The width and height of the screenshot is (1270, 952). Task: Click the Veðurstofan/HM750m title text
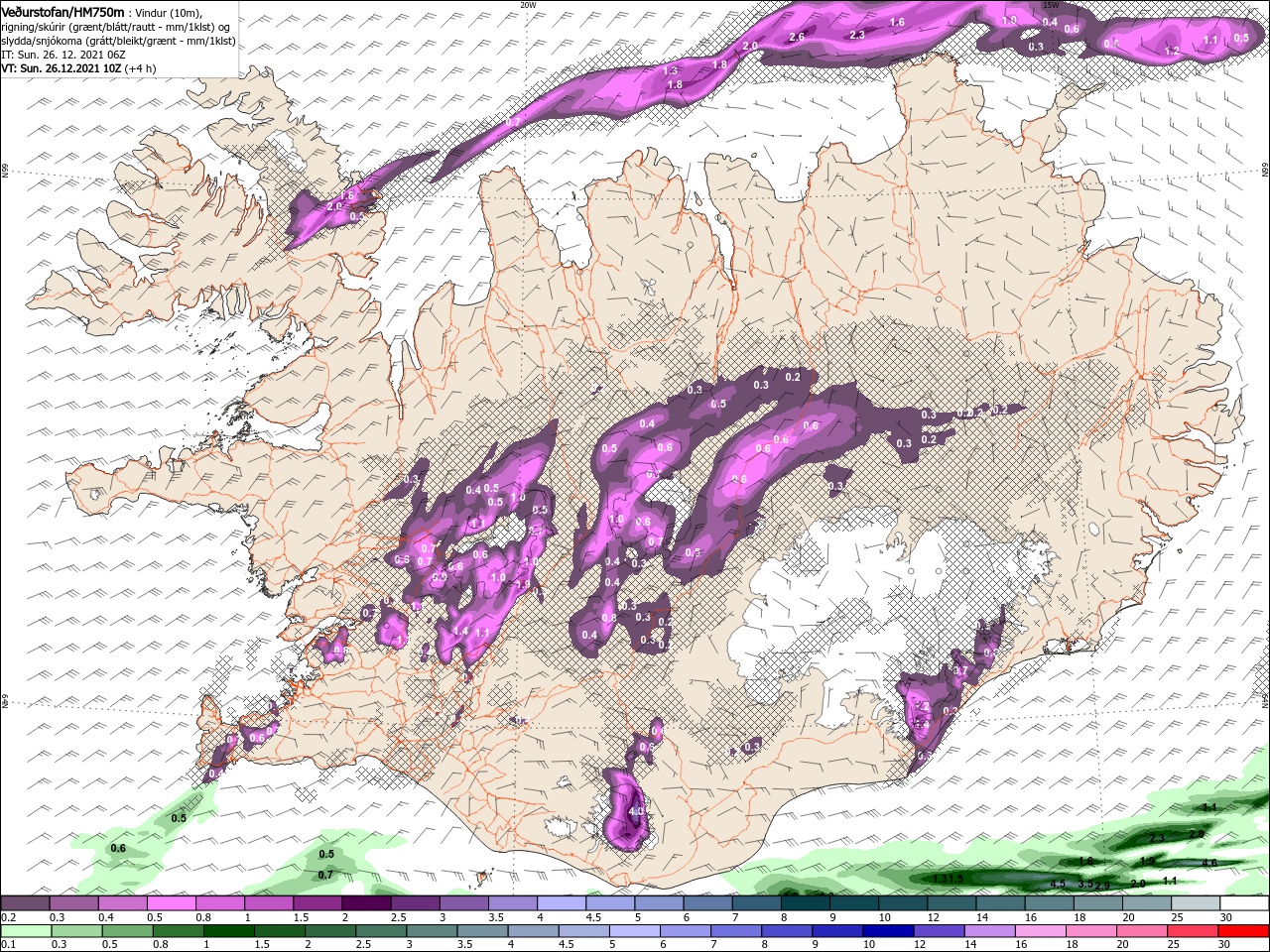pos(63,11)
